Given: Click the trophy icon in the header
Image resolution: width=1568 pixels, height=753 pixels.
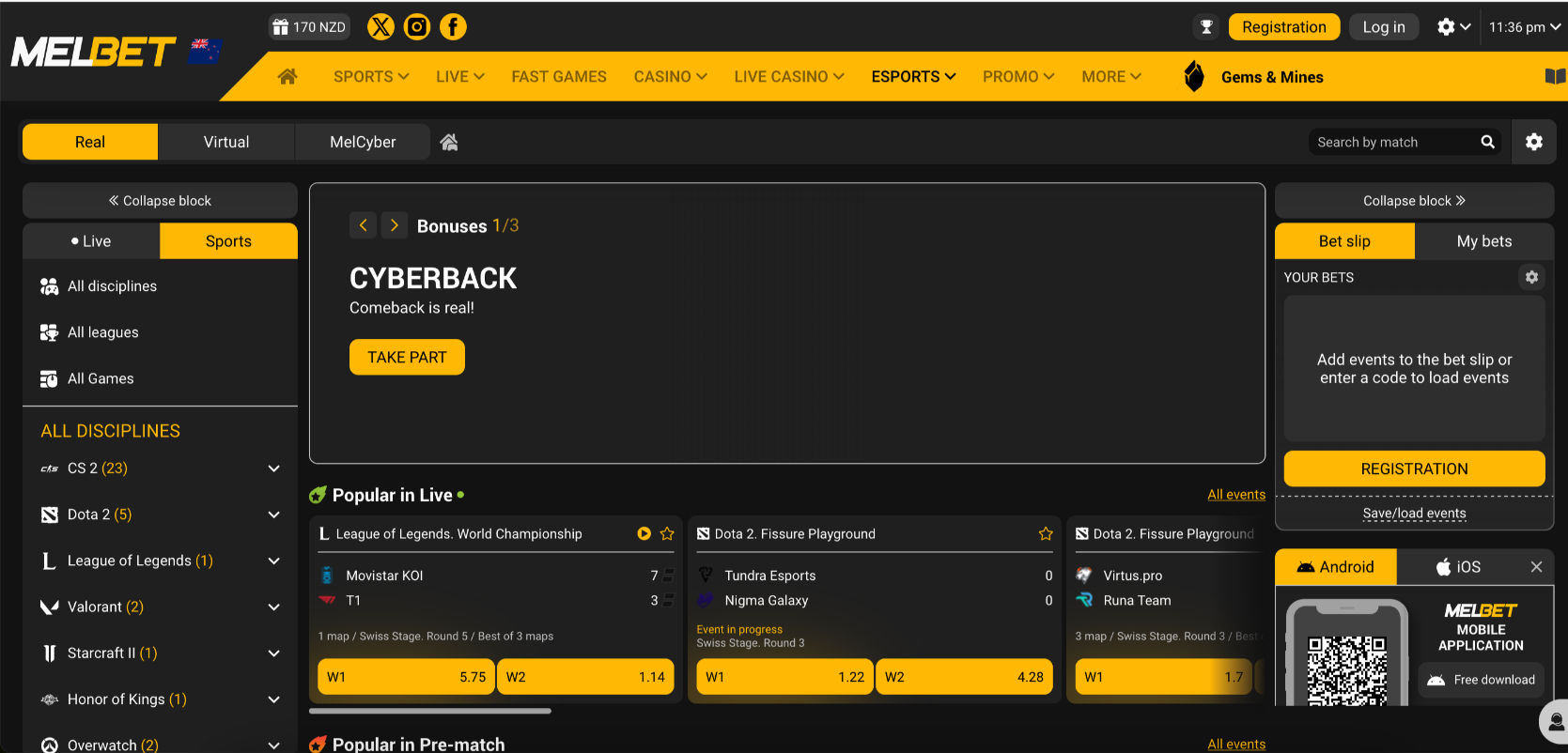Looking at the screenshot, I should tap(1206, 27).
